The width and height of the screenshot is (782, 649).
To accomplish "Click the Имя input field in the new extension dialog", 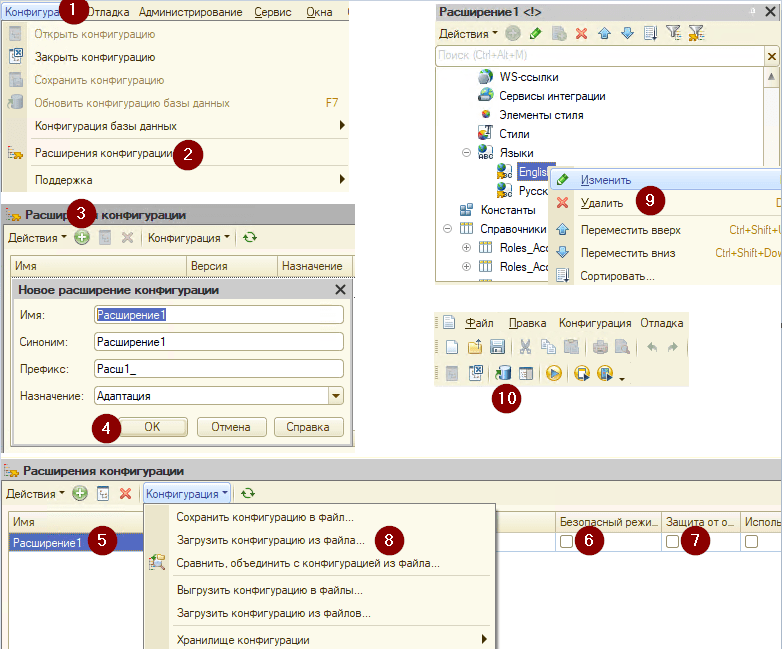I will click(218, 315).
